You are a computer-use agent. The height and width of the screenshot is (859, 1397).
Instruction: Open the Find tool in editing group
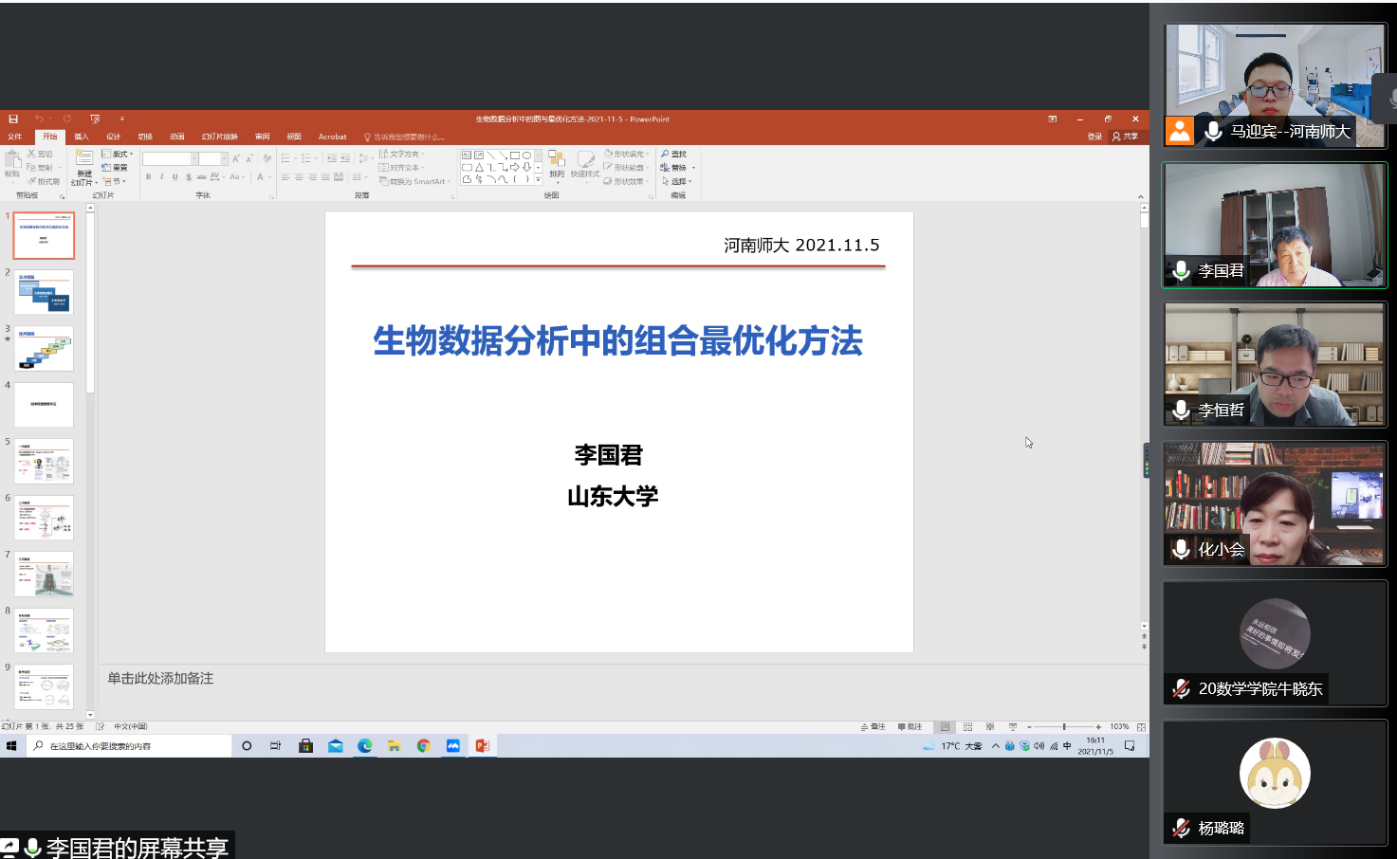(x=674, y=154)
